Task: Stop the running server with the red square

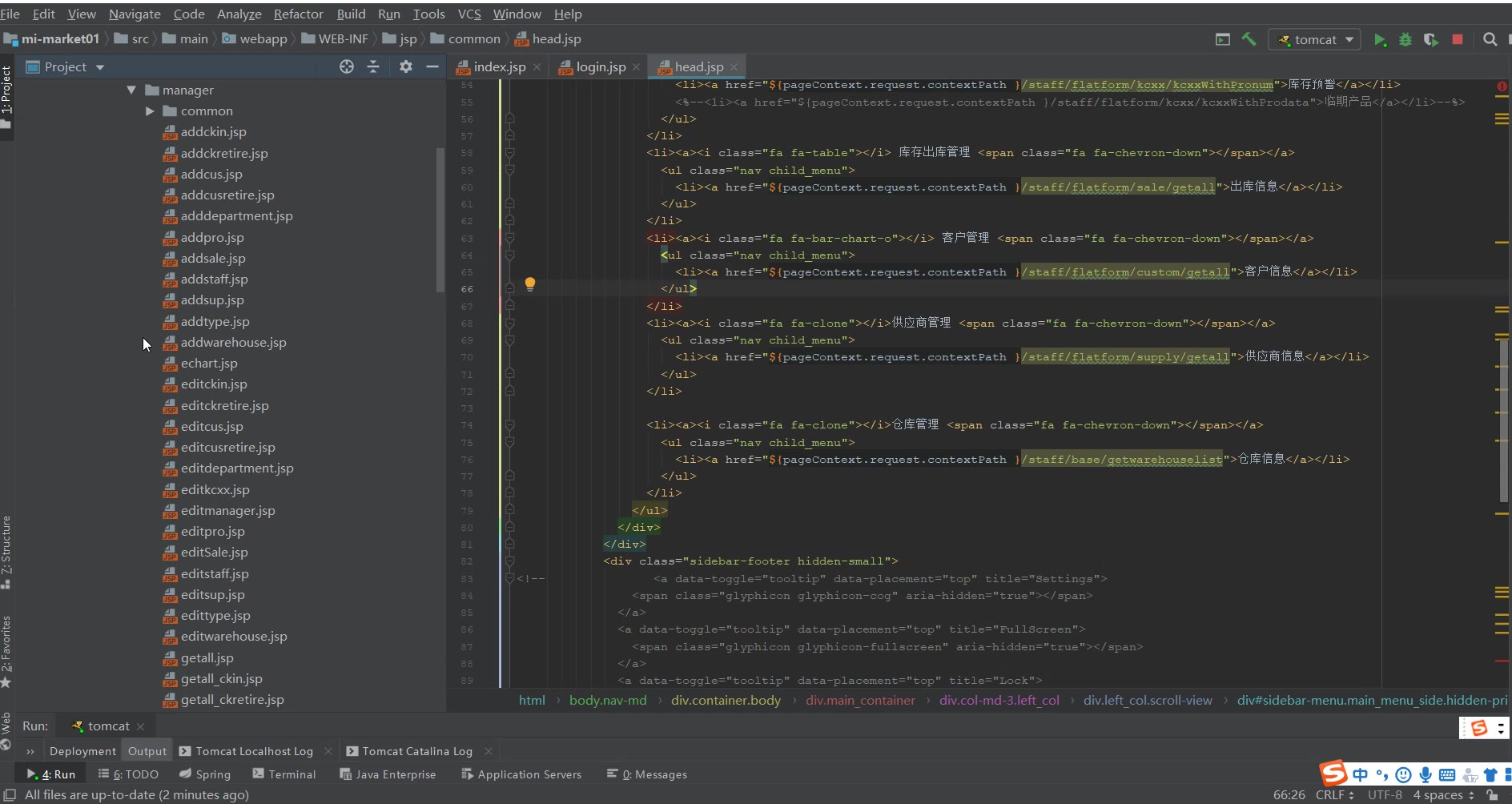Action: [1458, 39]
